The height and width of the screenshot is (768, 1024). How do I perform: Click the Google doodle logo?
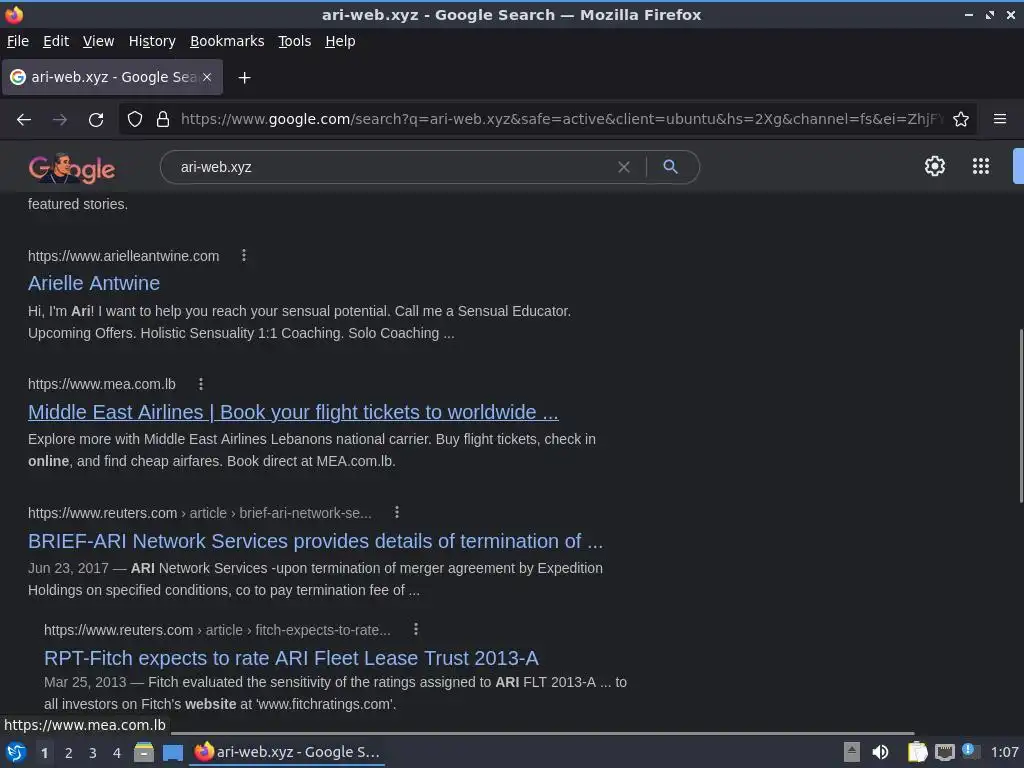click(x=71, y=168)
